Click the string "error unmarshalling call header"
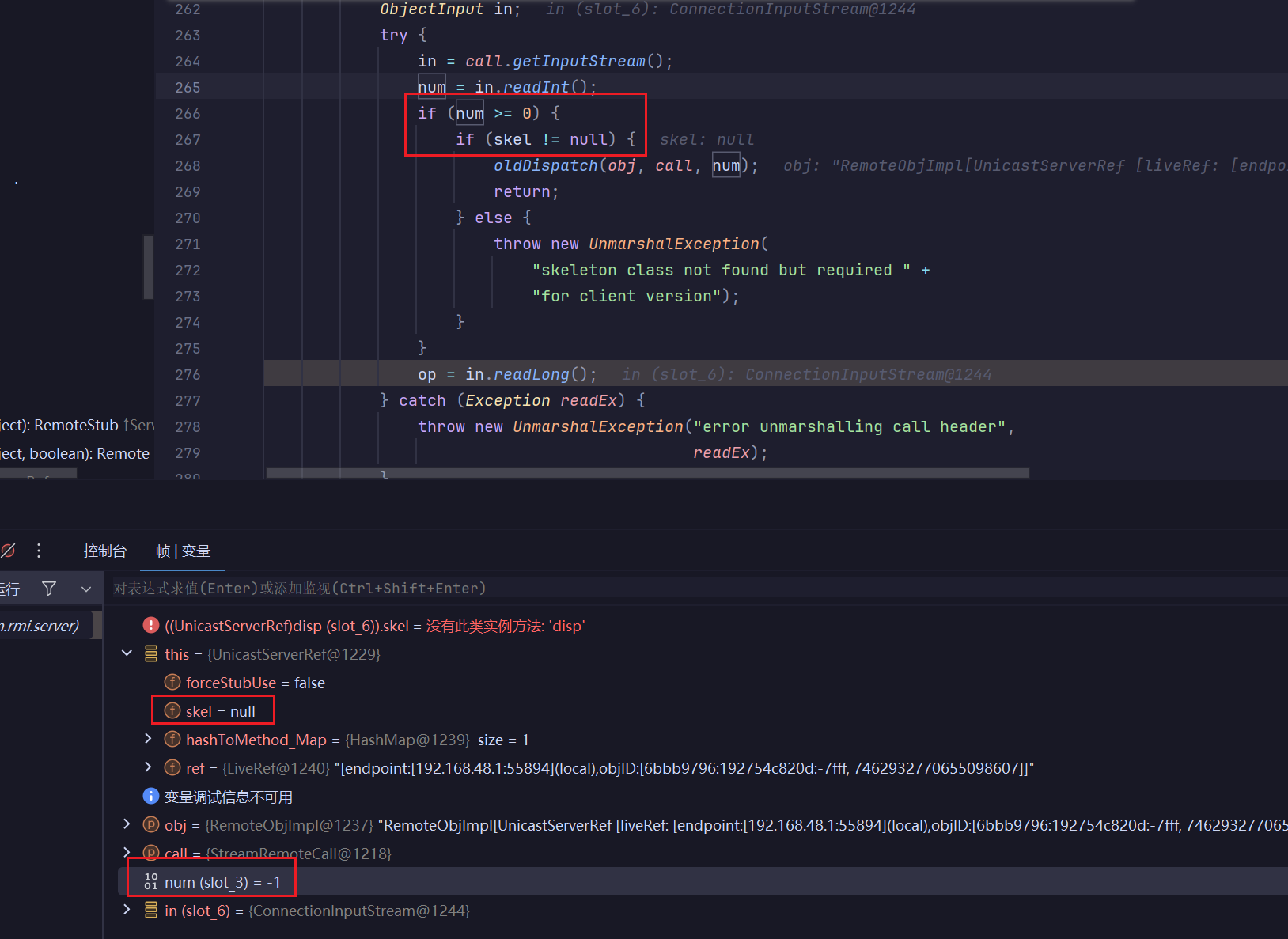 (850, 426)
